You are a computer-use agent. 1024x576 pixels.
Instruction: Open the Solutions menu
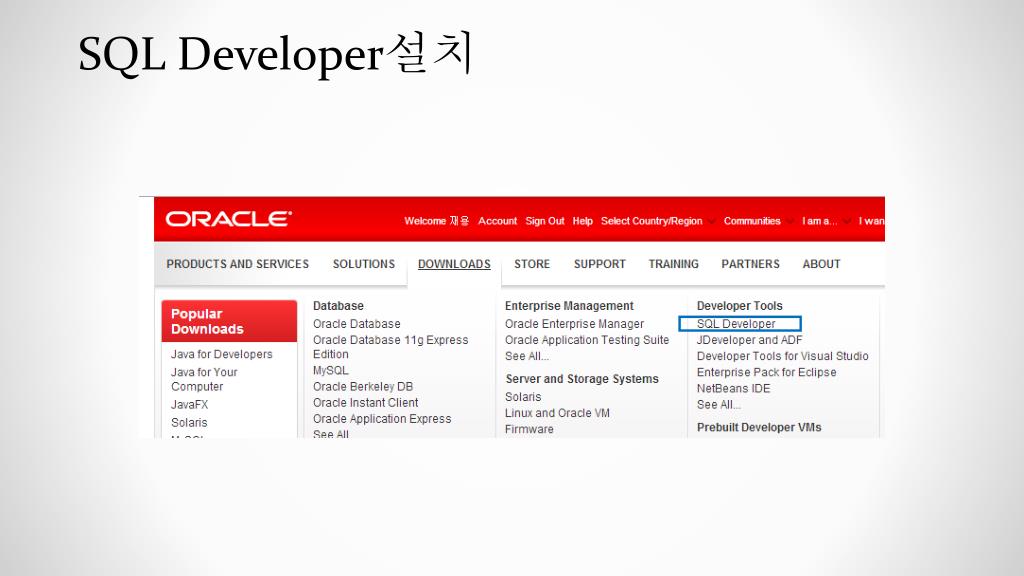[364, 264]
